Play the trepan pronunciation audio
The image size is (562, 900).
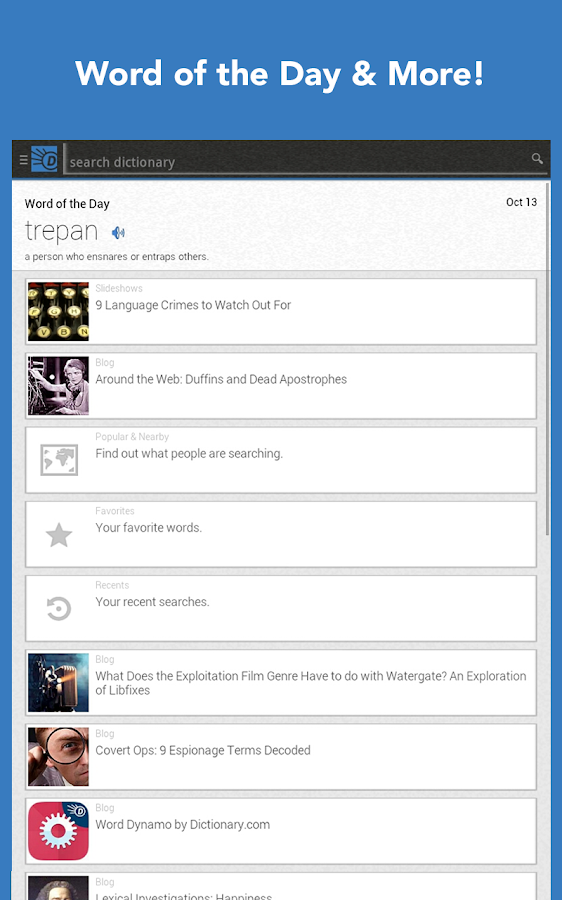[118, 232]
